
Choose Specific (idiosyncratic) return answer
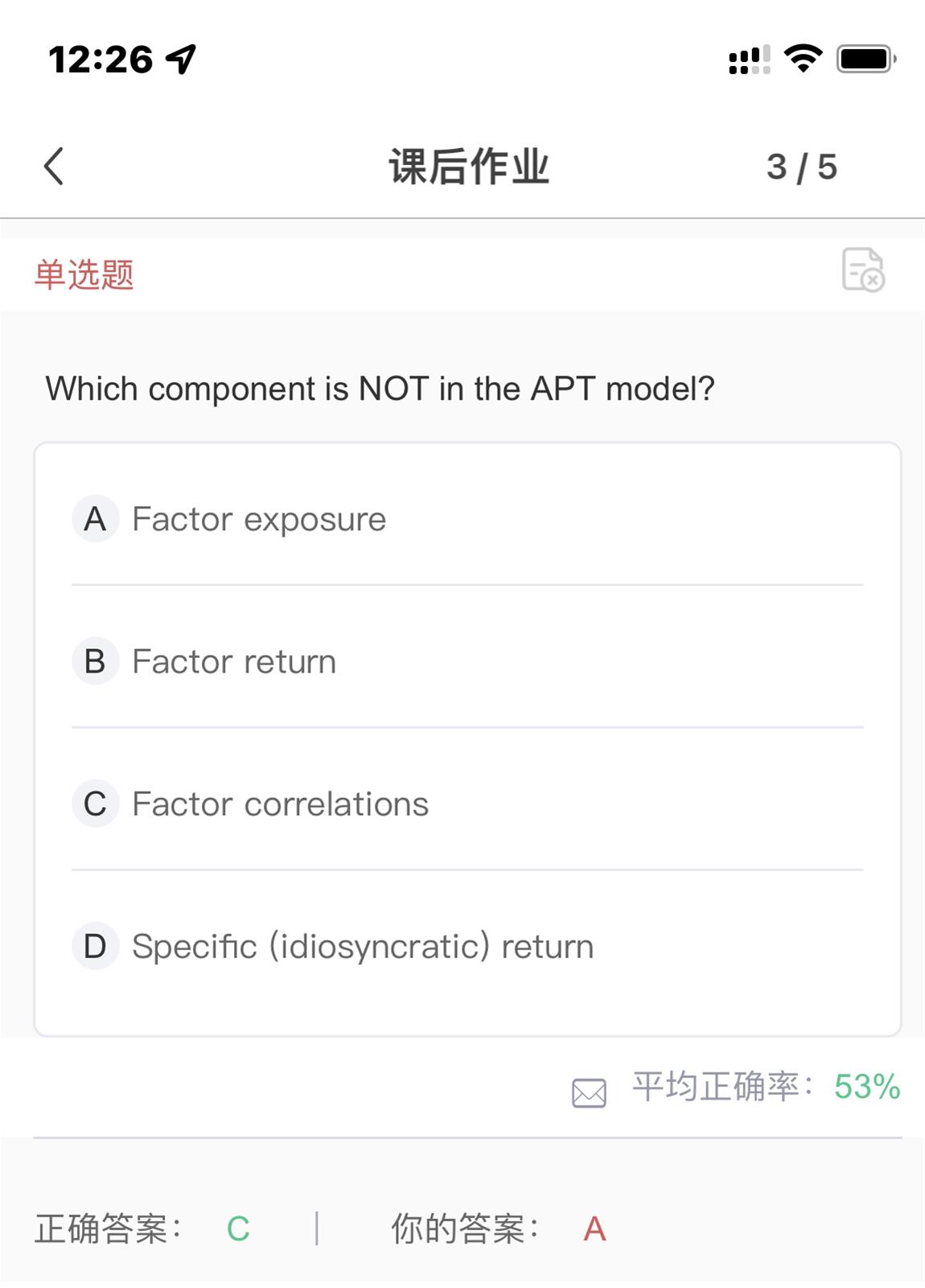click(363, 947)
